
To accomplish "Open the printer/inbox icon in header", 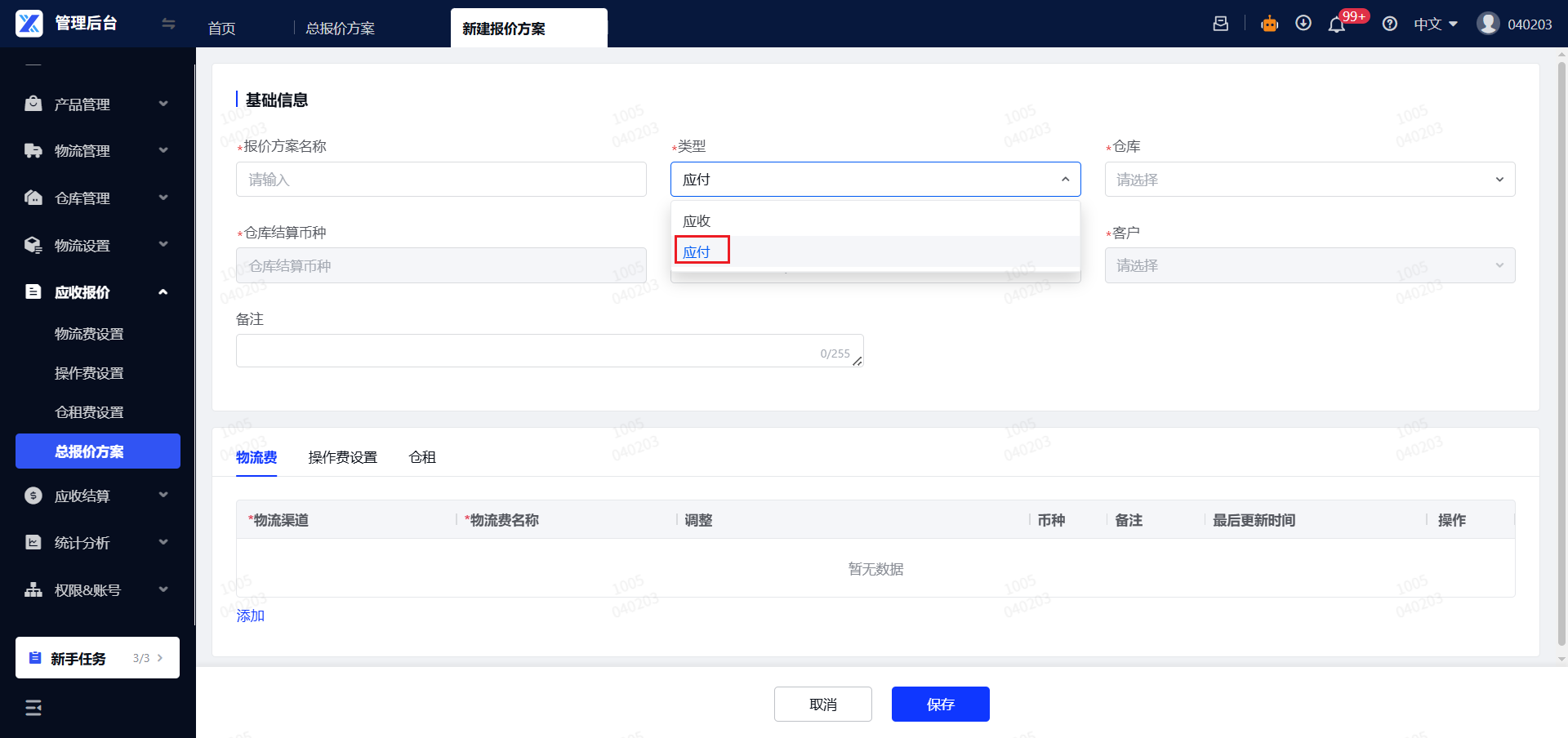I will [x=1221, y=24].
